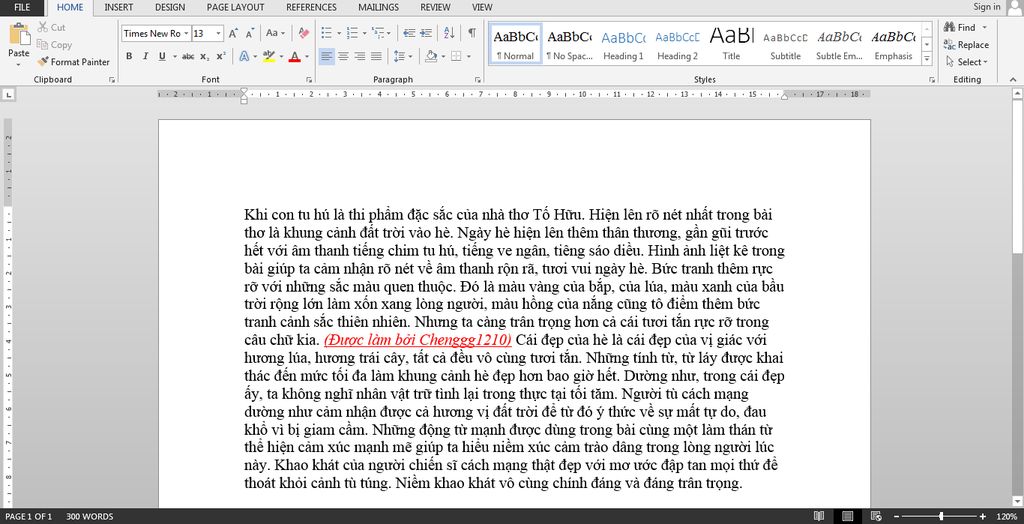Open the Select dropdown in Editing
This screenshot has width=1024, height=524.
[x=967, y=62]
